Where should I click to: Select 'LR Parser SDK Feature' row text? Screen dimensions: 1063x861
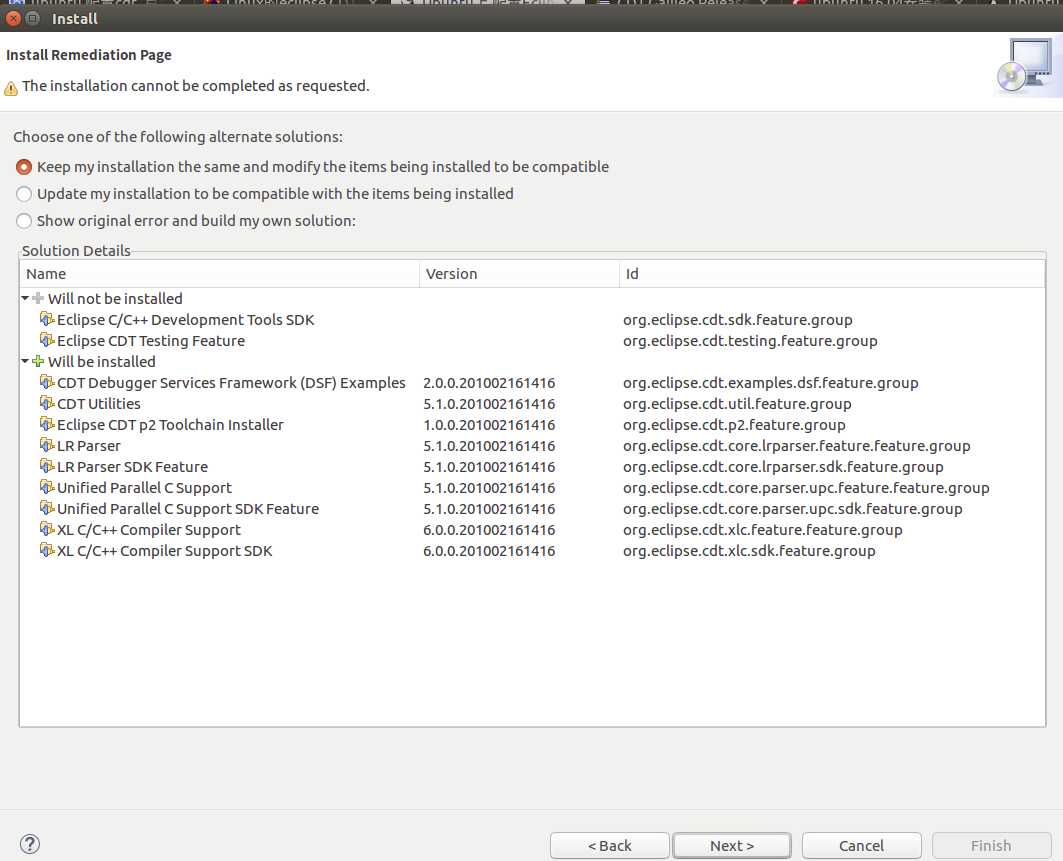132,466
